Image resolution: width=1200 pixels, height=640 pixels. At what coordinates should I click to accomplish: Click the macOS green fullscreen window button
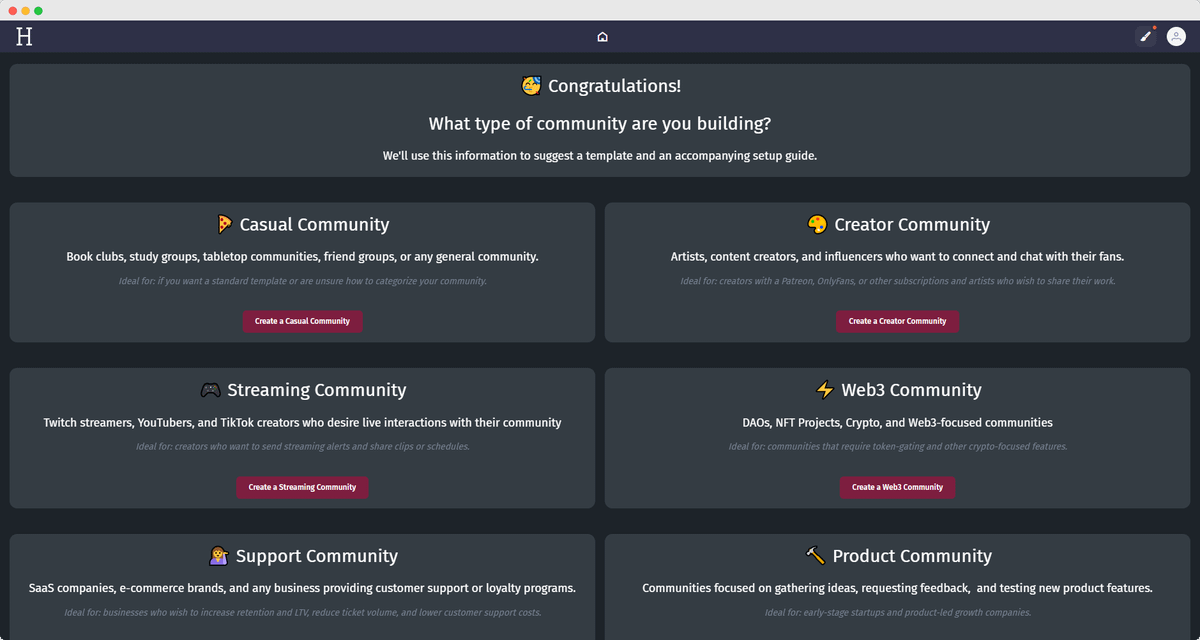(38, 10)
